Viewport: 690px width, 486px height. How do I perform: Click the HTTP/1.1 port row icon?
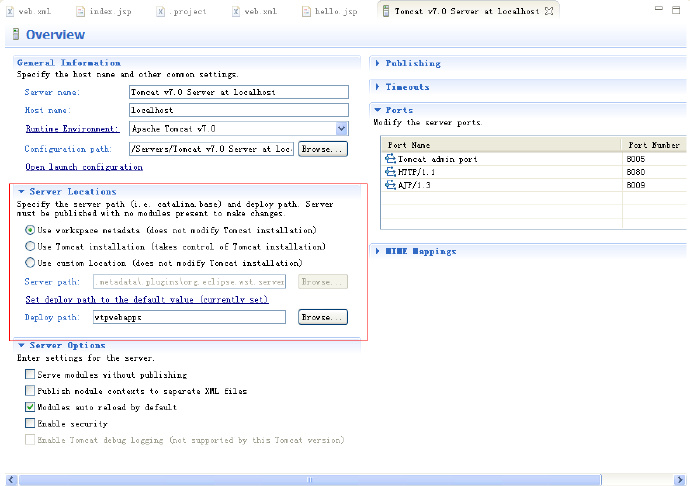390,172
